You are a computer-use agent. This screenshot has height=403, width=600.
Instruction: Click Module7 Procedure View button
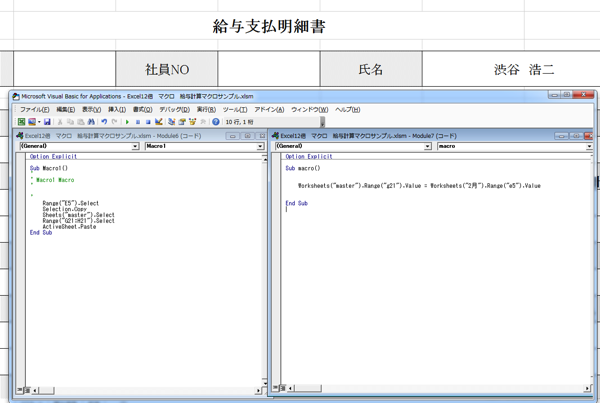pos(275,388)
